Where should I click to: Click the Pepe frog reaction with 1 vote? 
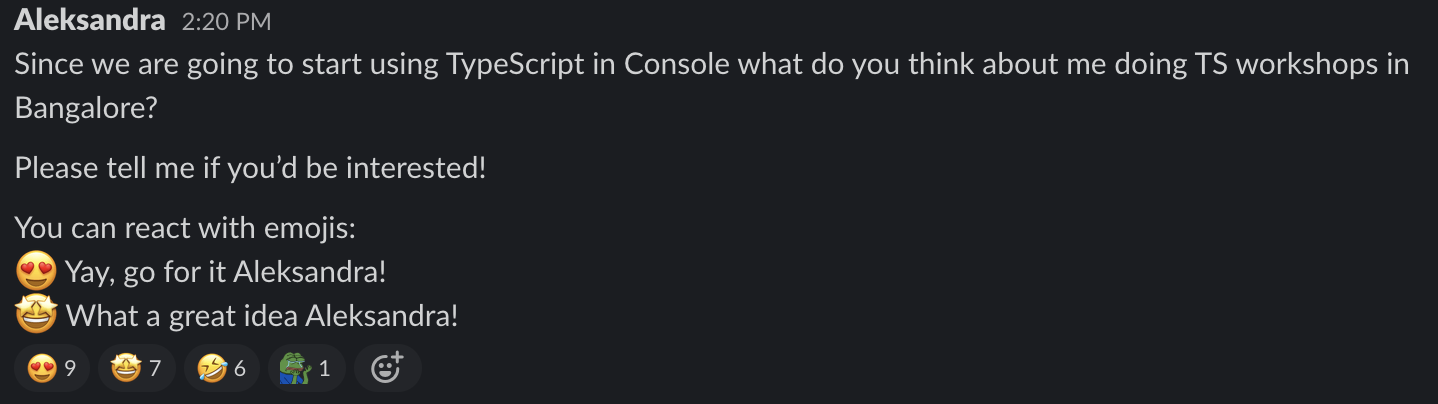tap(306, 368)
